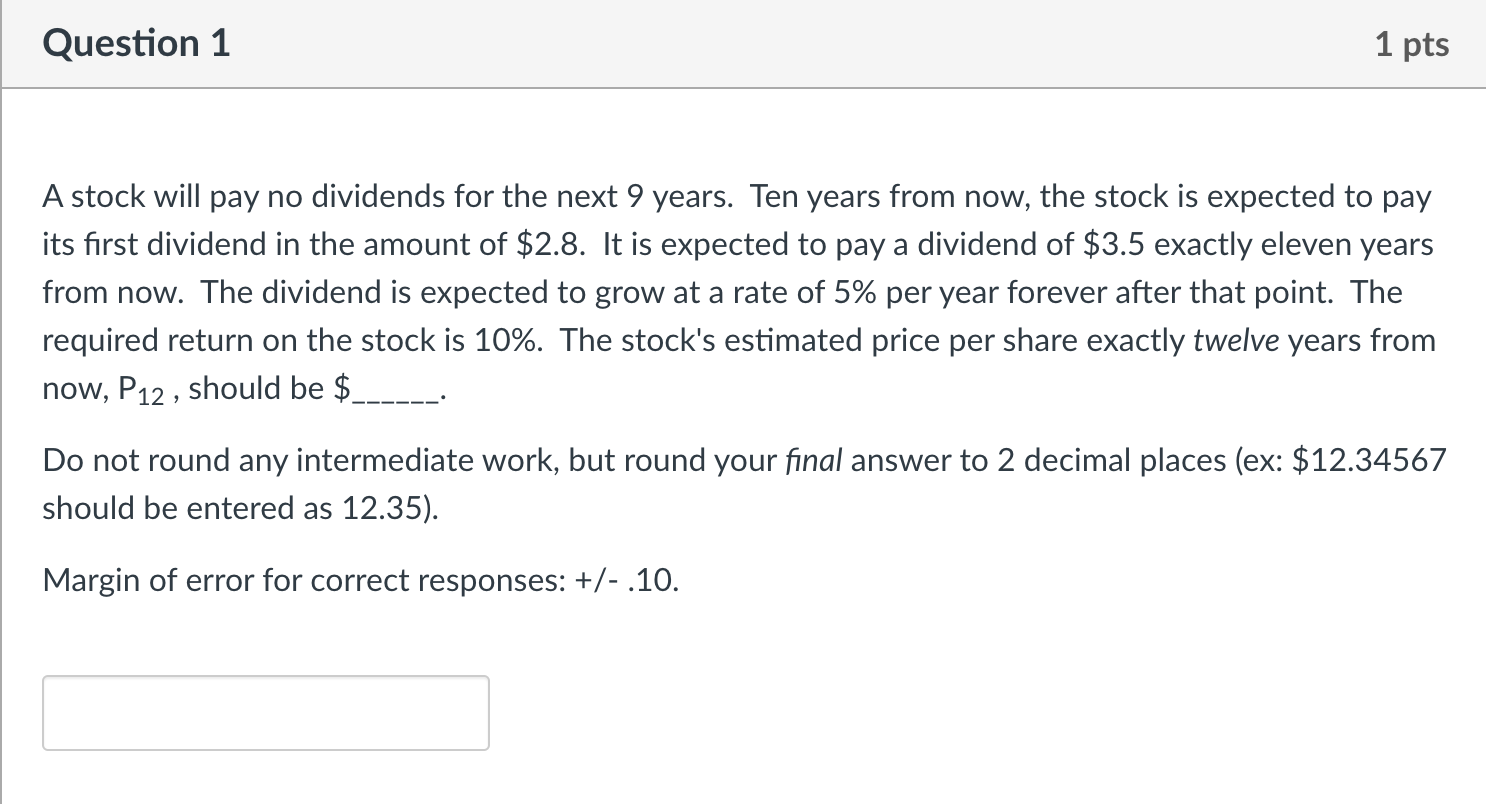Select the Question 1 header
Screen dimensions: 1486x804
(x=137, y=42)
